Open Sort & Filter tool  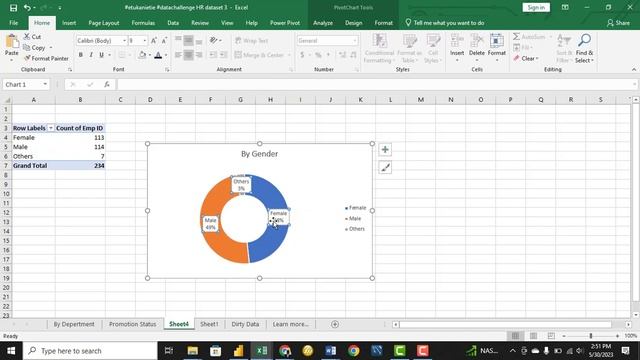point(564,48)
